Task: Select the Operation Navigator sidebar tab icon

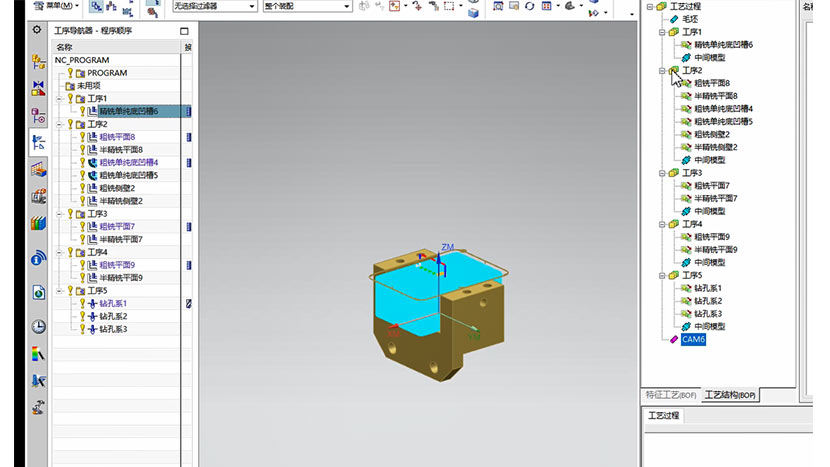Action: coord(38,143)
